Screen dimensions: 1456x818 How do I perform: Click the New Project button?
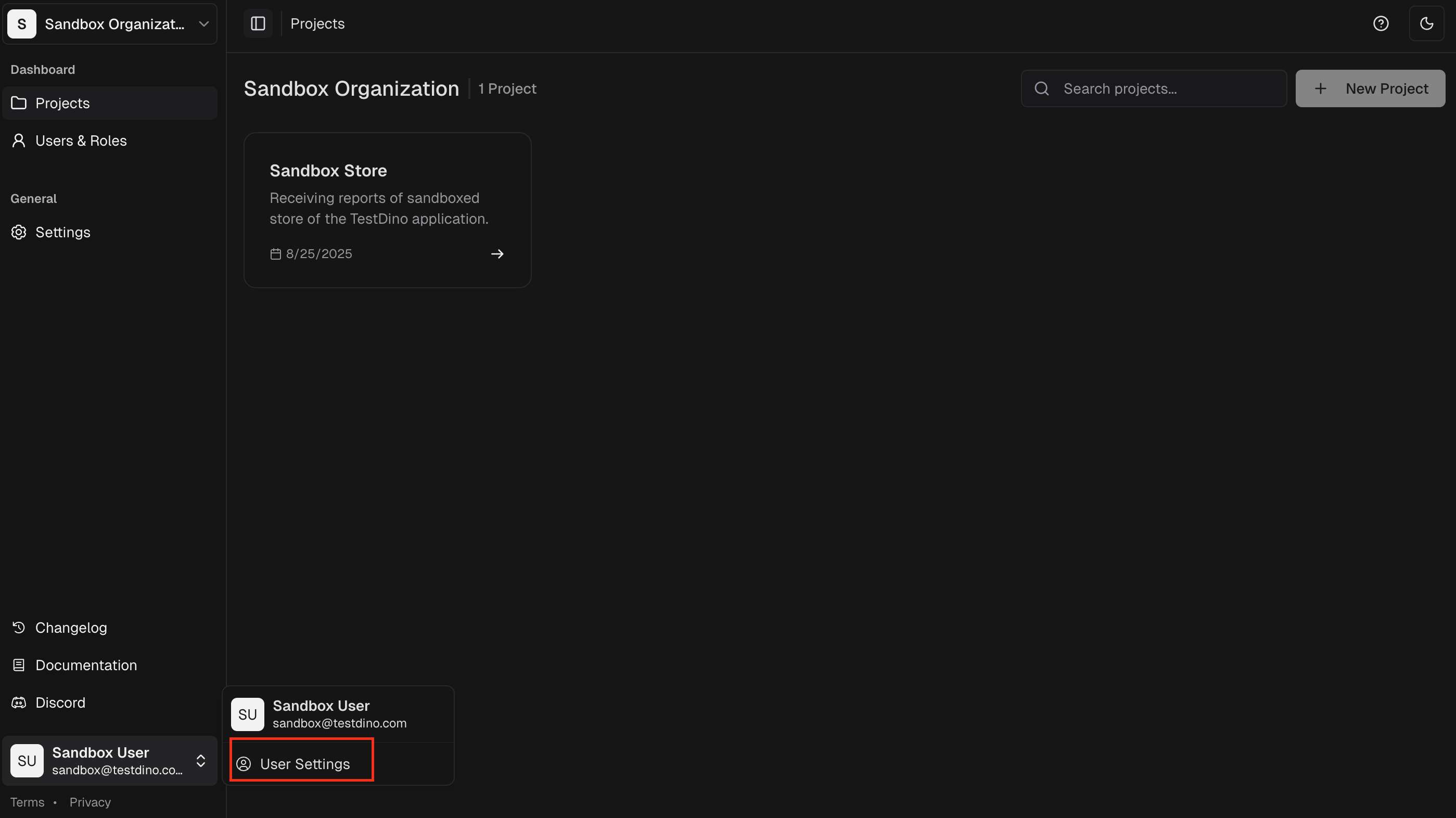point(1370,88)
